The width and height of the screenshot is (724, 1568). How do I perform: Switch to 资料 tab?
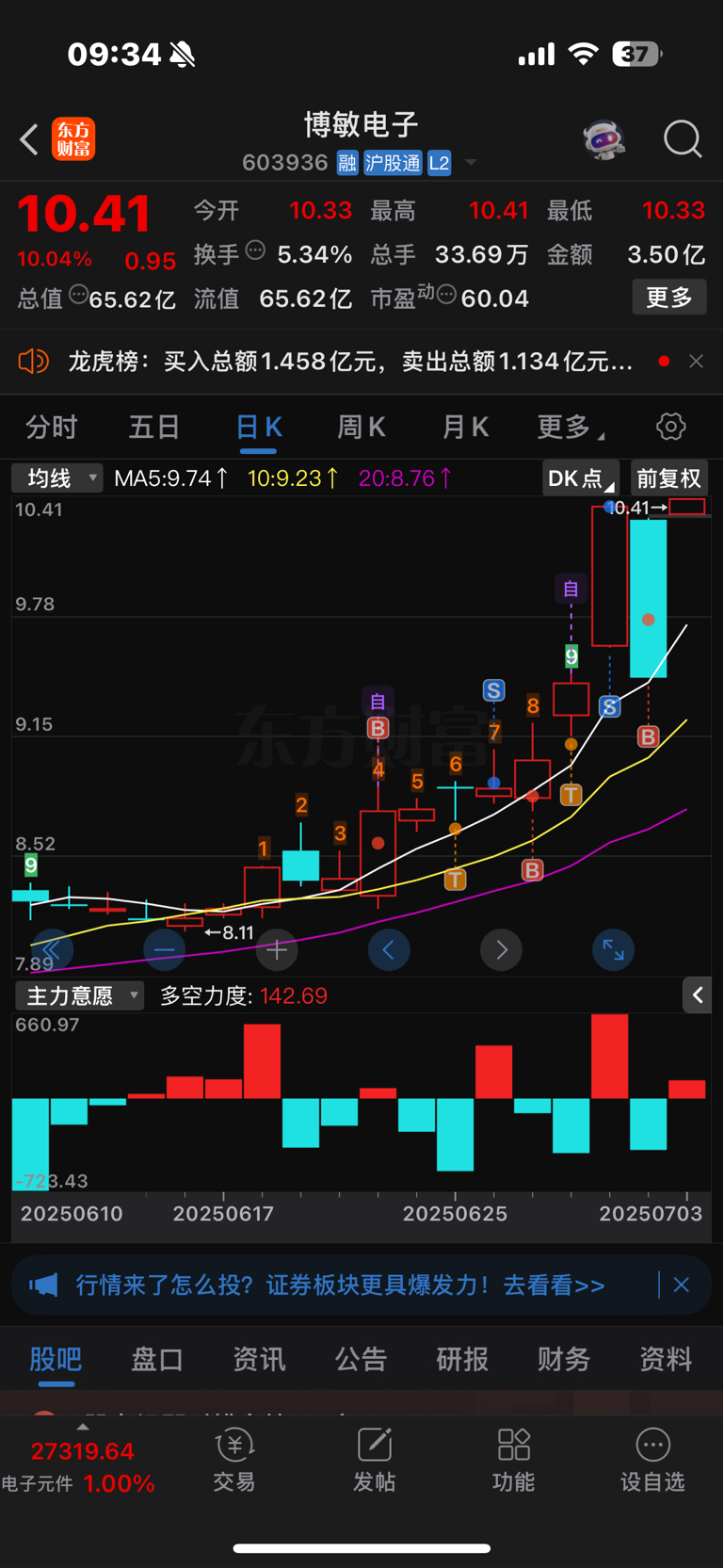click(x=666, y=1359)
